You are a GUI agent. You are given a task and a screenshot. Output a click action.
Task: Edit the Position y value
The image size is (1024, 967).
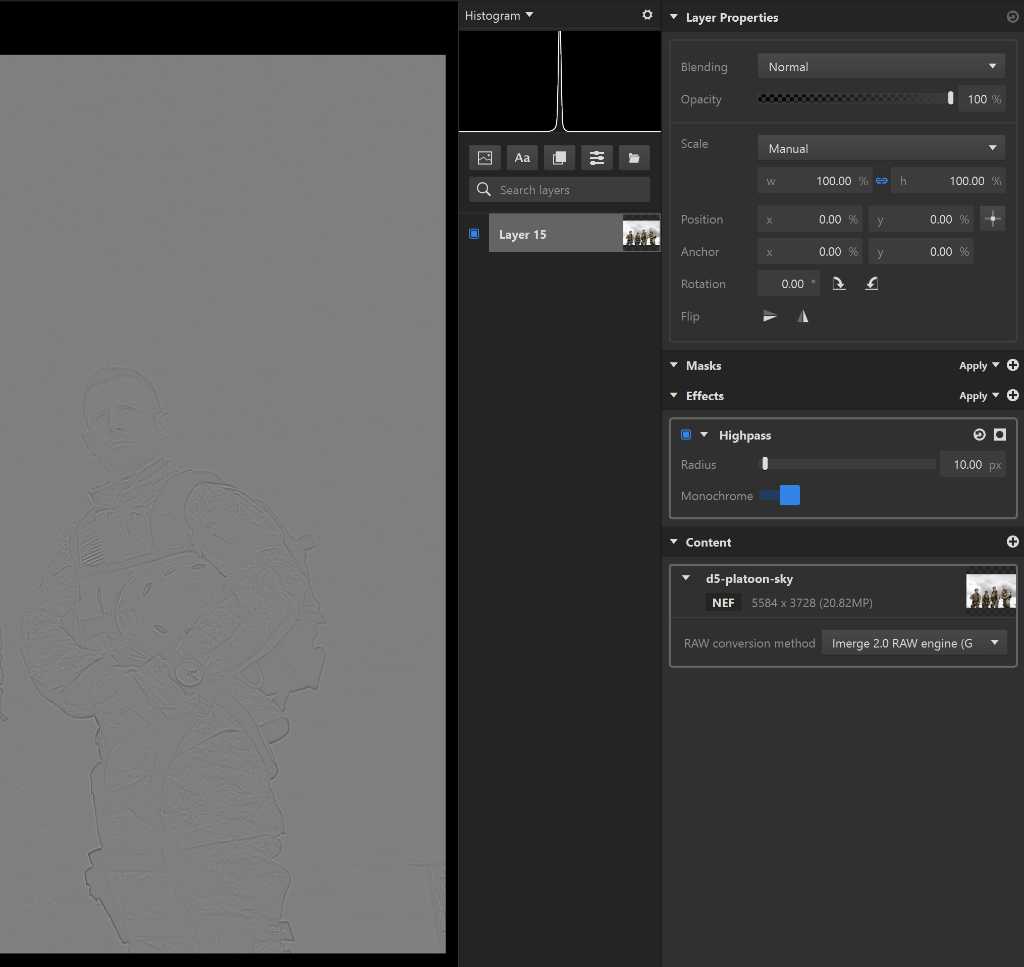[921, 219]
